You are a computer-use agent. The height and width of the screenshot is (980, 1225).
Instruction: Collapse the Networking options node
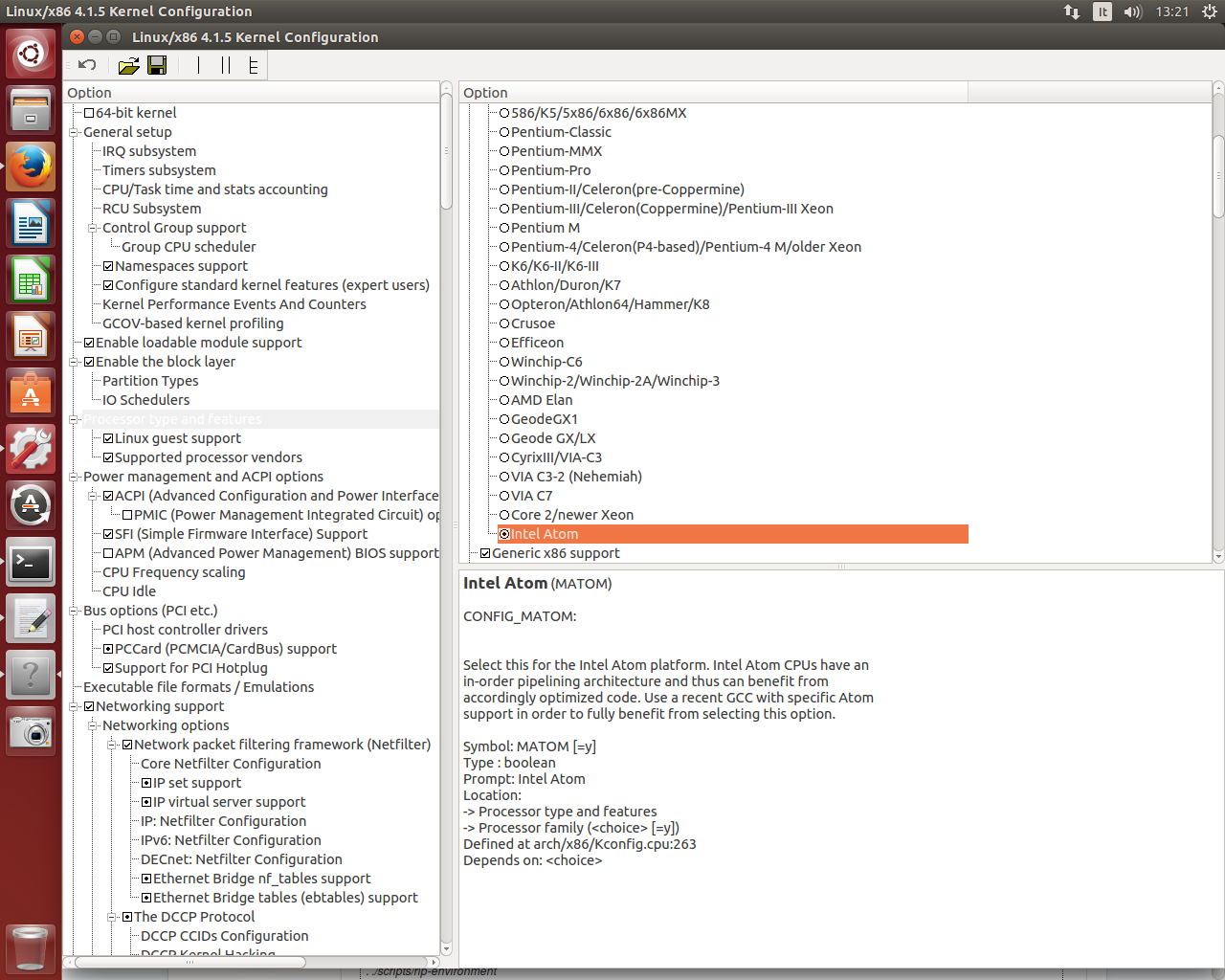[x=93, y=725]
